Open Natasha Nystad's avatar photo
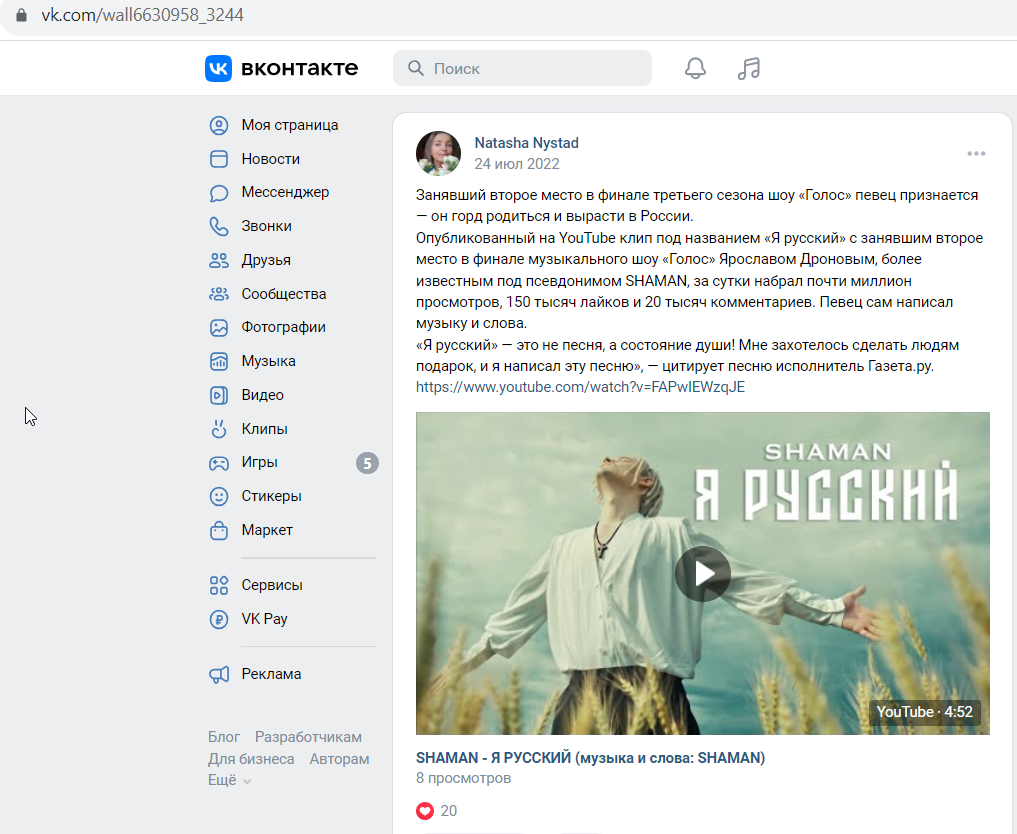1017x834 pixels. pyautogui.click(x=438, y=154)
